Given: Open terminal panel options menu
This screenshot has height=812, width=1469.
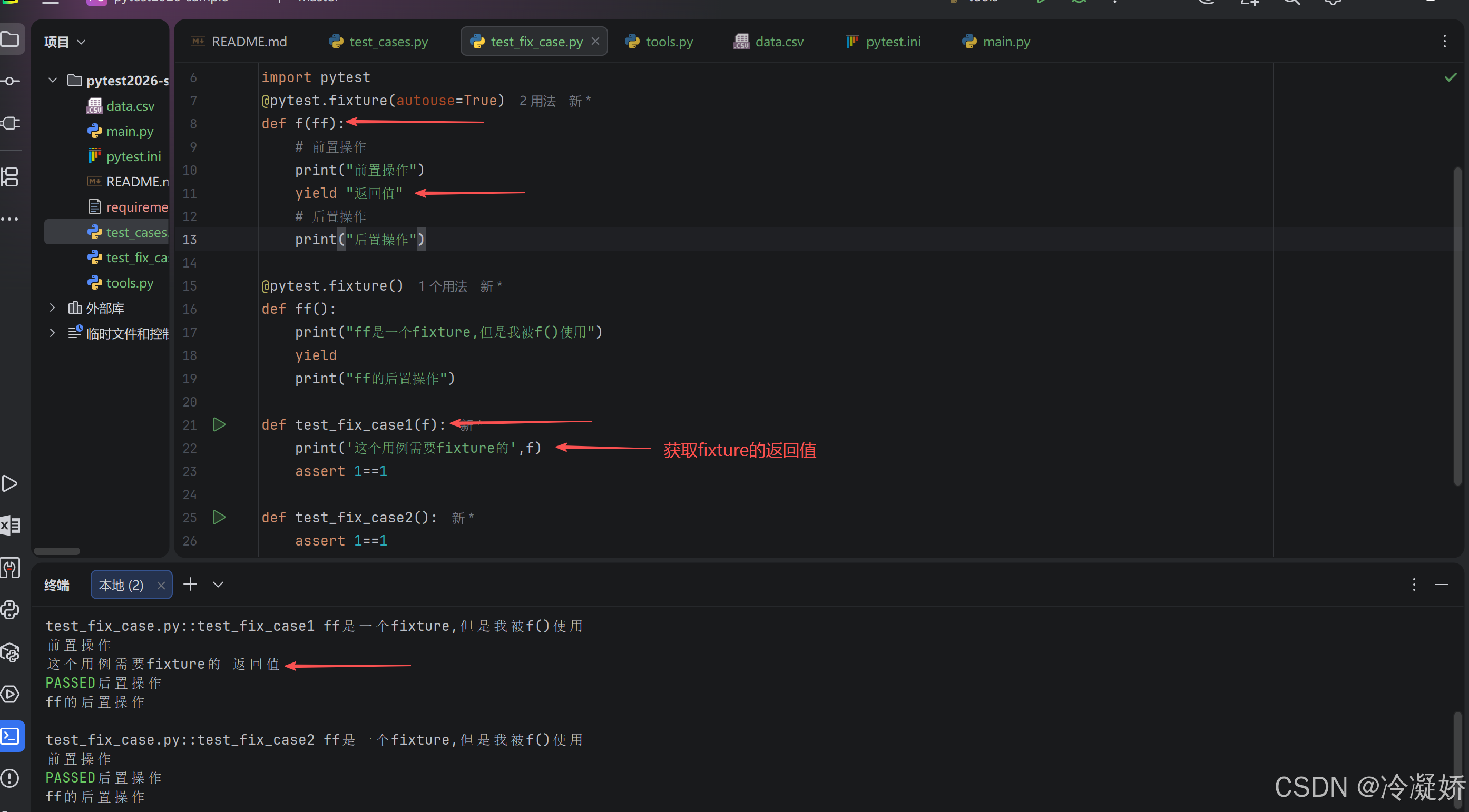Looking at the screenshot, I should click(x=1414, y=585).
